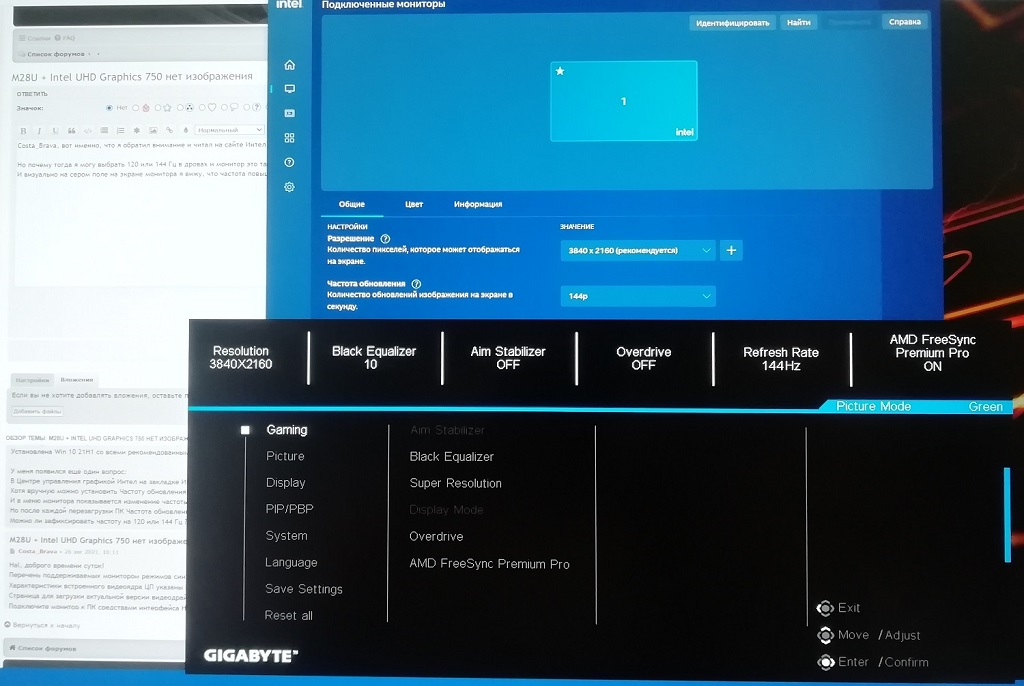Add custom resolution with the plus button
This screenshot has width=1024, height=686.
(731, 250)
